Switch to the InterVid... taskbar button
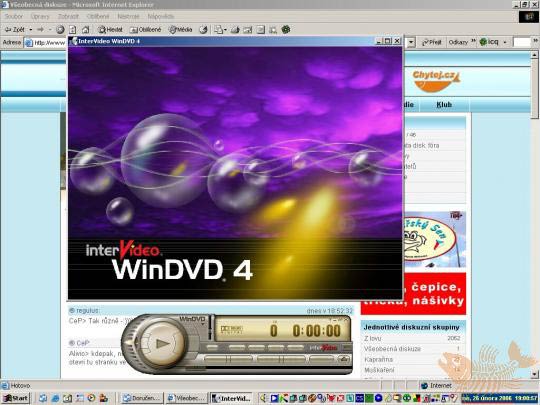 [231, 398]
